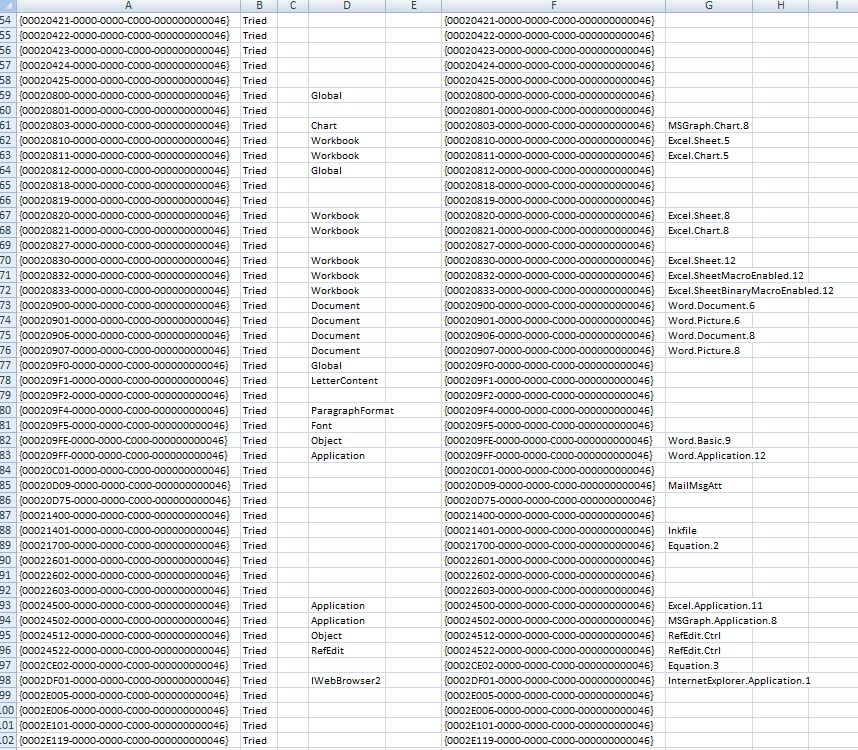Select column F header

(x=553, y=5)
